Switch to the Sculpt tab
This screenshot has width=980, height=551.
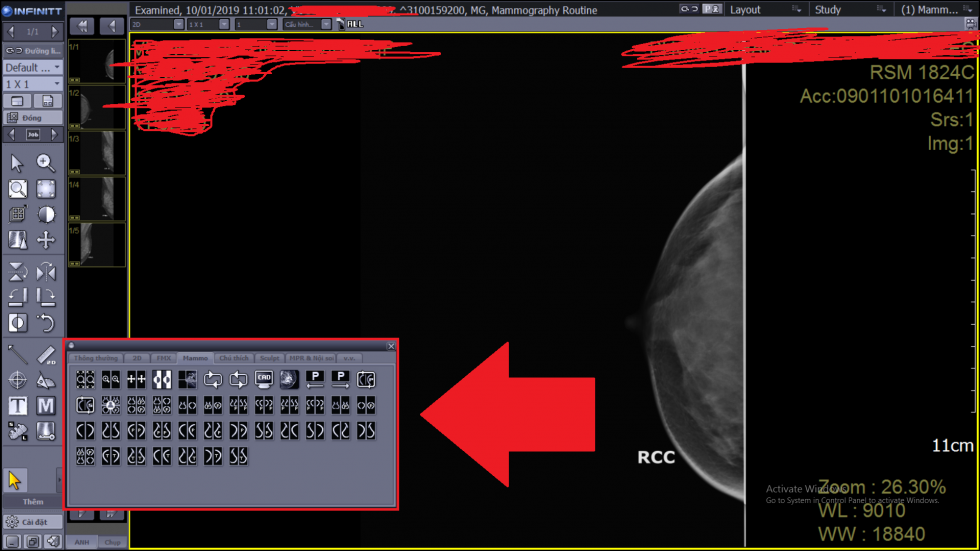(269, 357)
